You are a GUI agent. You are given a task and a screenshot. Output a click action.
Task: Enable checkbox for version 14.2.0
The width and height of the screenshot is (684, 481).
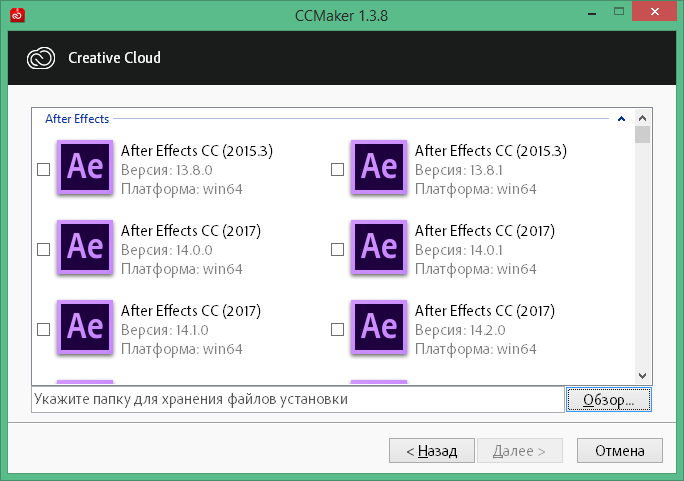click(x=338, y=330)
